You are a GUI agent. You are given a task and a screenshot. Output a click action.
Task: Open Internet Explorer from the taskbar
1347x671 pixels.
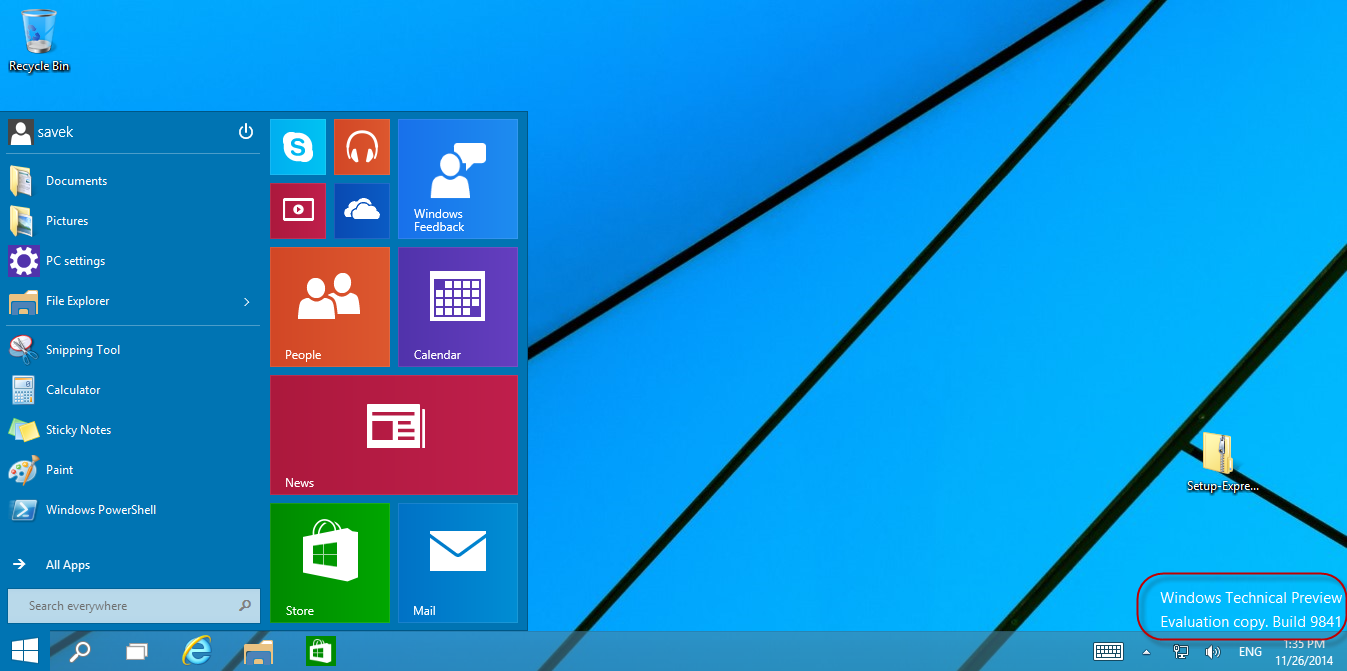click(196, 650)
